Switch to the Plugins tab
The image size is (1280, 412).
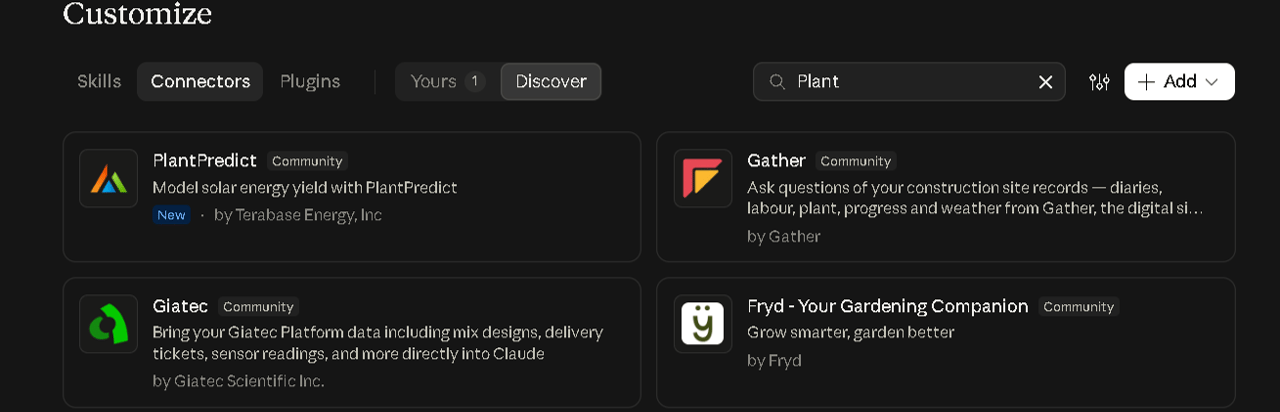pyautogui.click(x=310, y=82)
